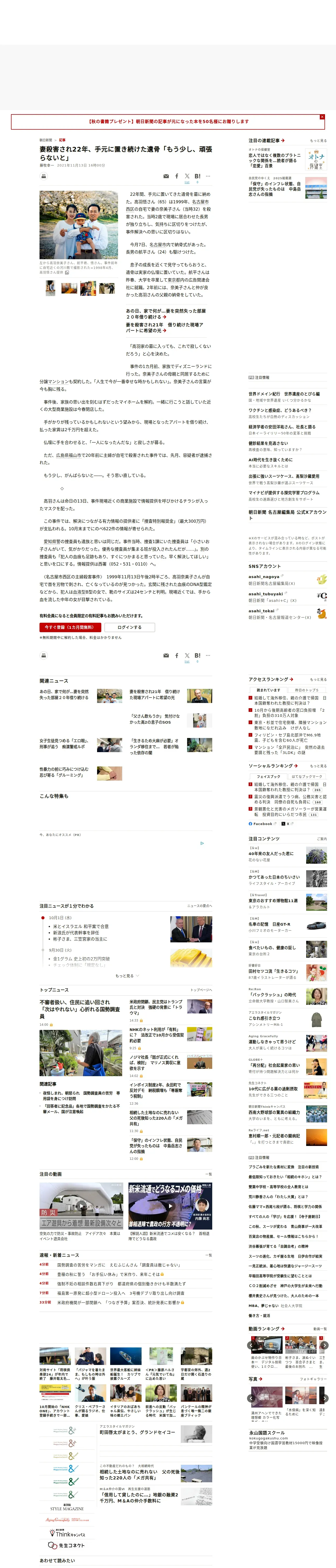Open the more options (…) icon below the article
This screenshot has width=336, height=1568.
[x=208, y=656]
